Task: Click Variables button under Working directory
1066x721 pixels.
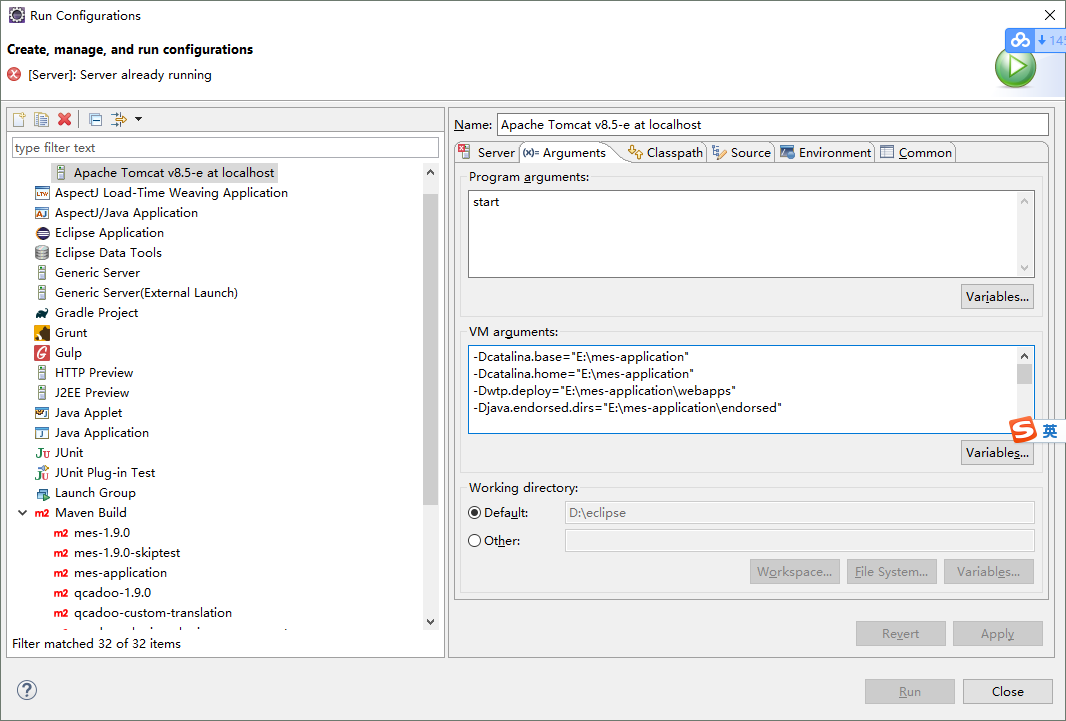Action: tap(988, 571)
